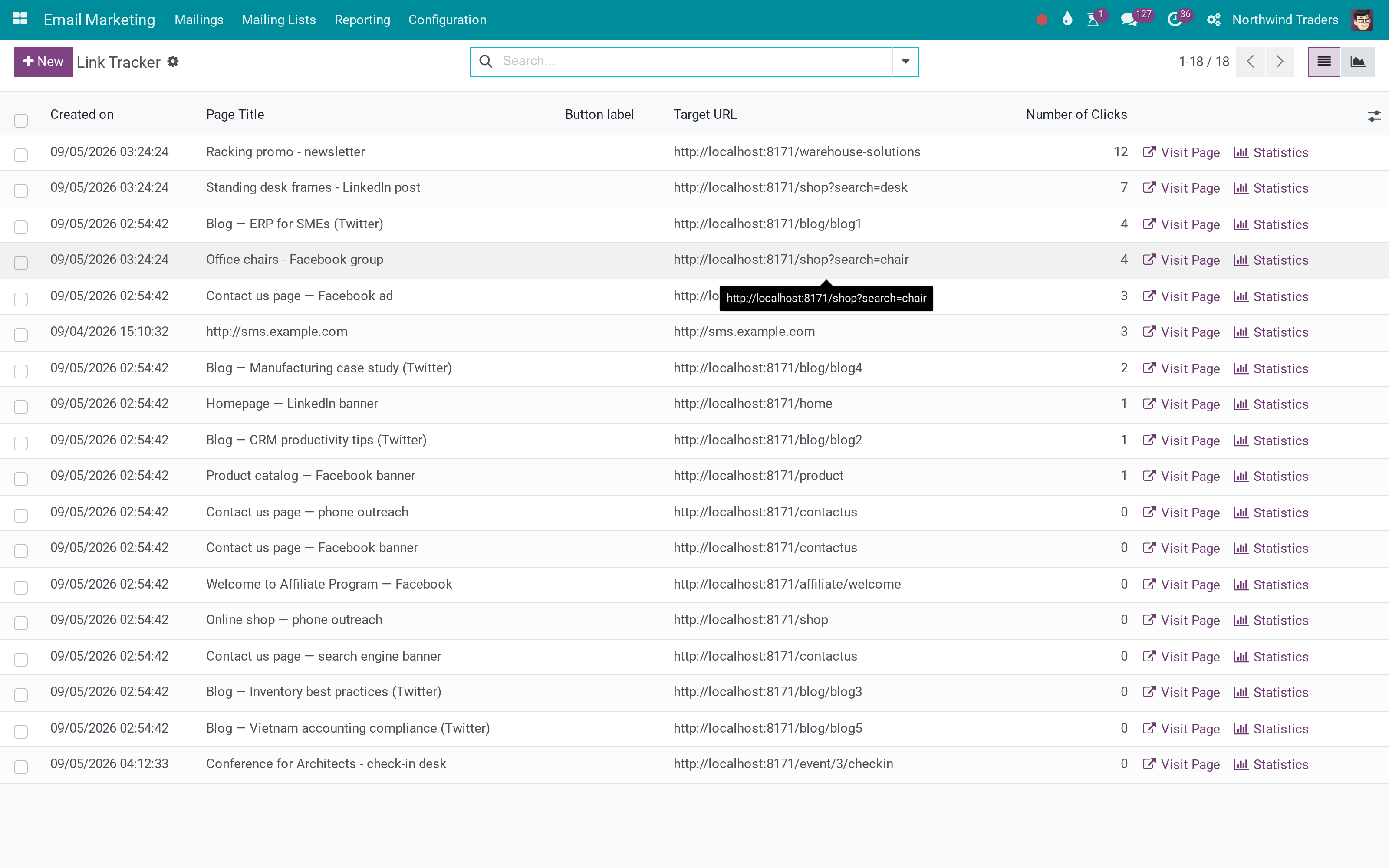
Task: Open the optional columns adjust icon
Action: (1373, 116)
